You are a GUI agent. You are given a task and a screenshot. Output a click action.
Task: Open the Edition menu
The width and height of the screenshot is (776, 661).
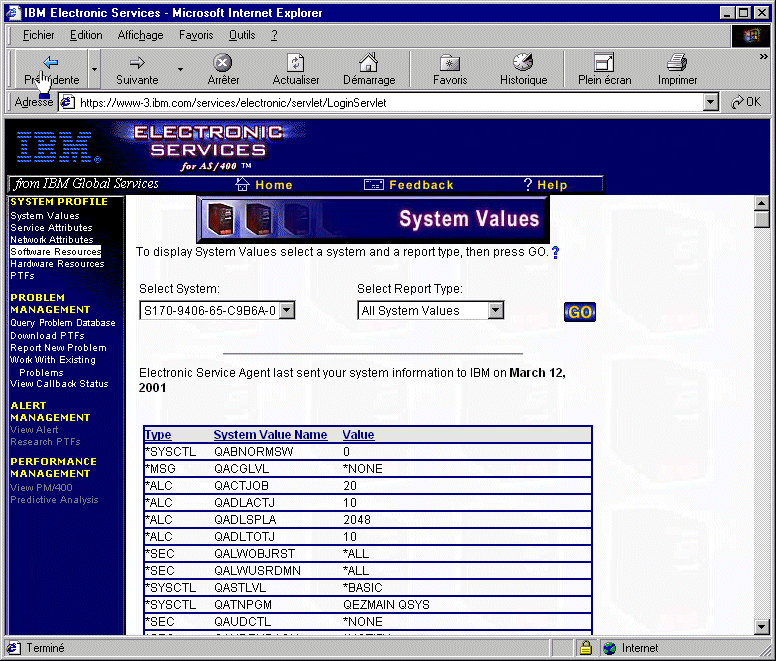click(86, 35)
